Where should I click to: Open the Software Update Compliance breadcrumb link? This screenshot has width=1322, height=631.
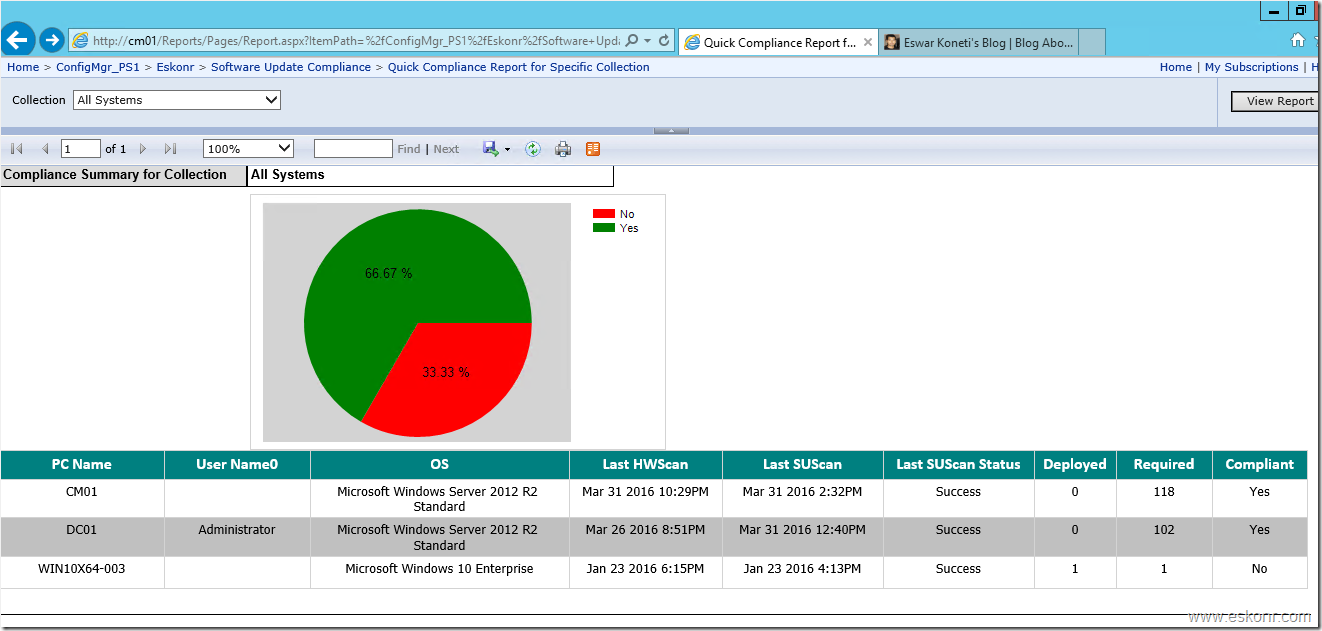point(290,67)
